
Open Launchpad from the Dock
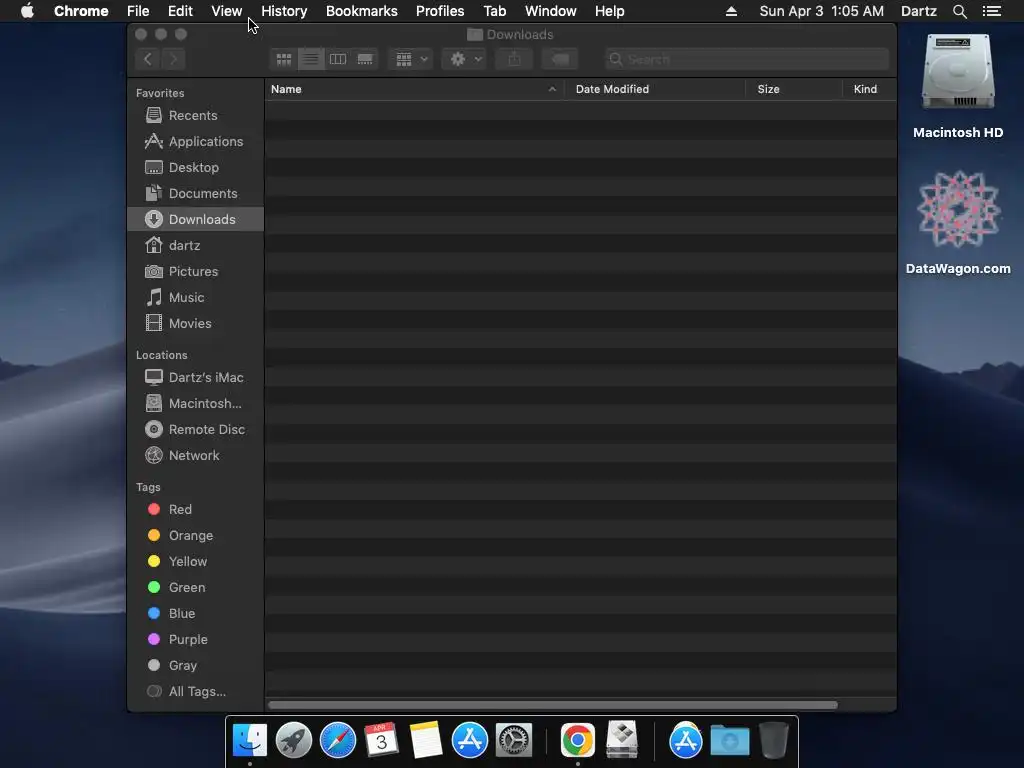[294, 741]
